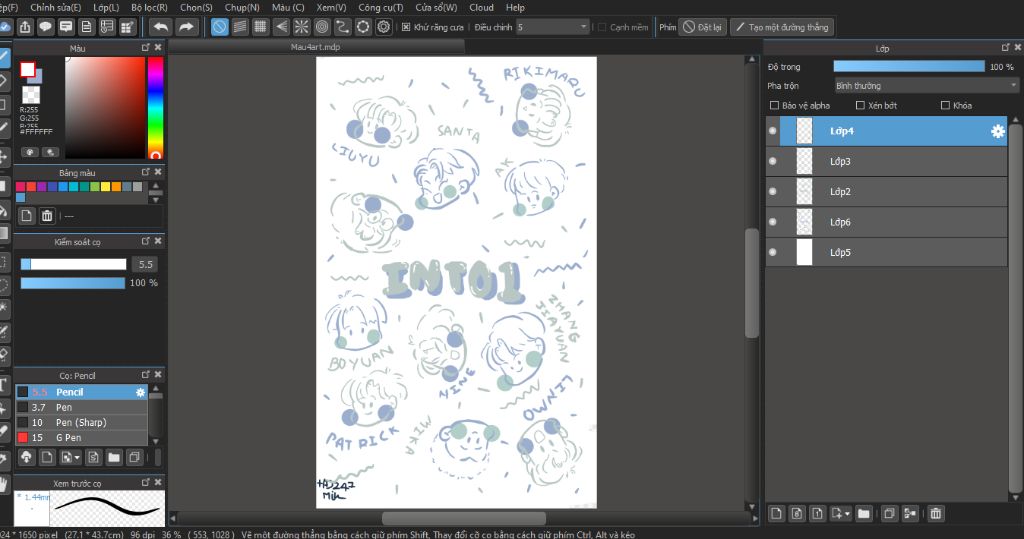Open the Màu (C) menu
1024x539 pixels.
pos(288,7)
